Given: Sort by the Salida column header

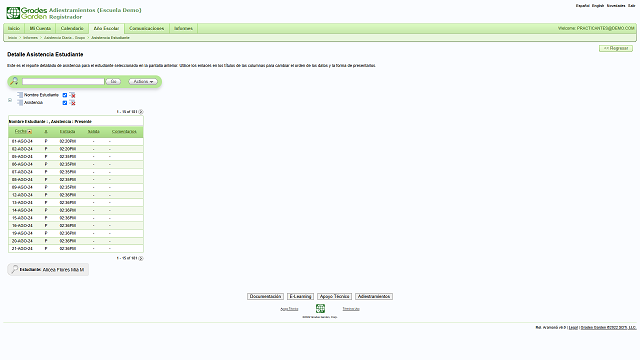Looking at the screenshot, I should point(93,131).
